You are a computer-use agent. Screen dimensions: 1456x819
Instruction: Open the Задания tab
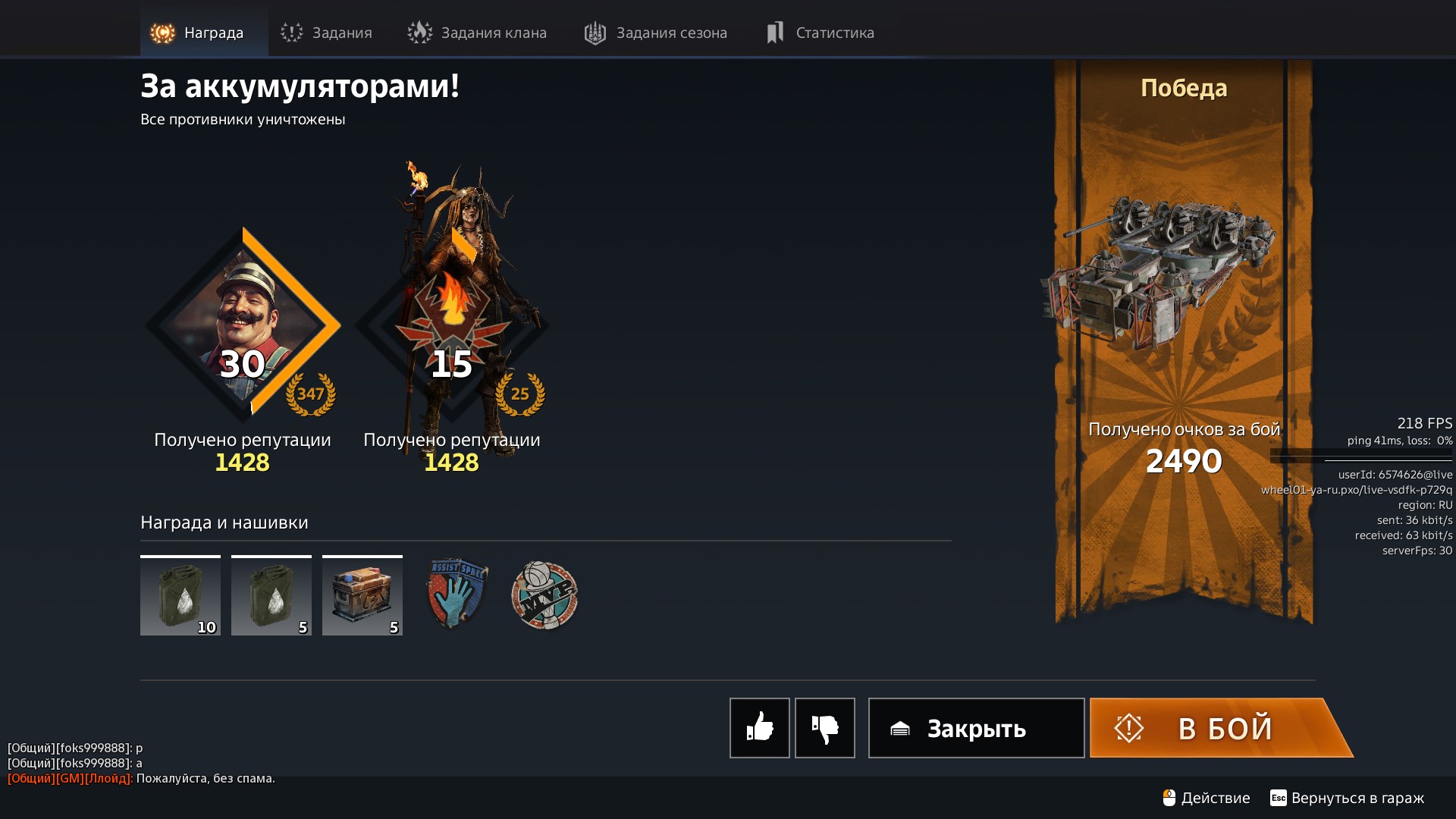[326, 33]
